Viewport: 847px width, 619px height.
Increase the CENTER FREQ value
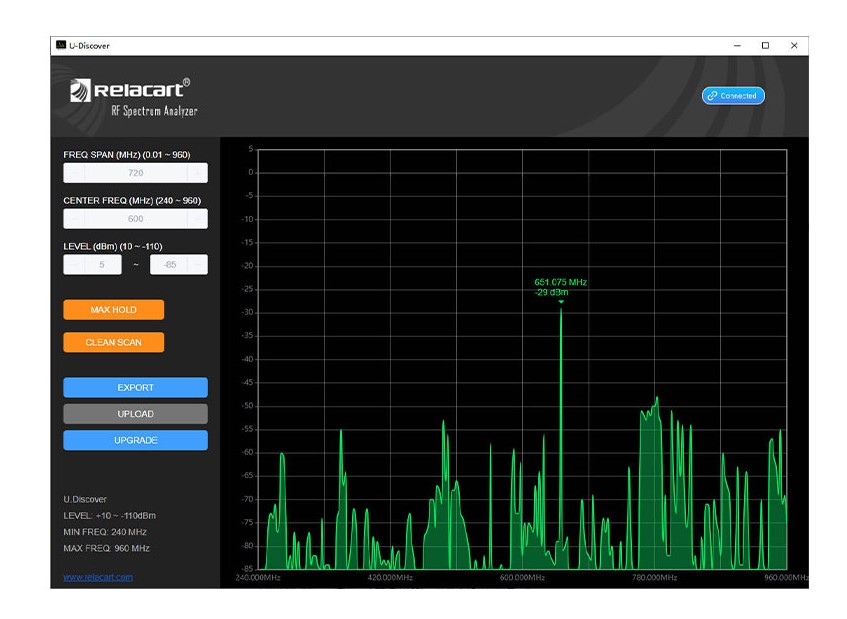(x=197, y=219)
